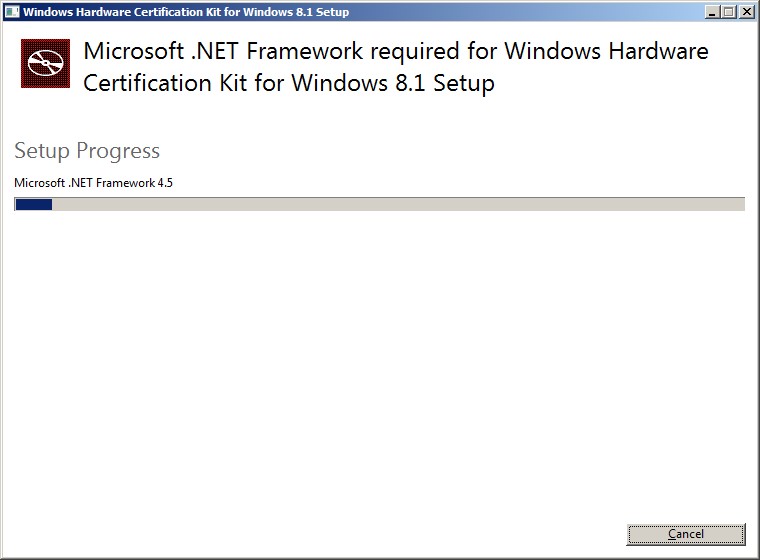
Task: Click the window title bar caption text
Action: [x=186, y=12]
